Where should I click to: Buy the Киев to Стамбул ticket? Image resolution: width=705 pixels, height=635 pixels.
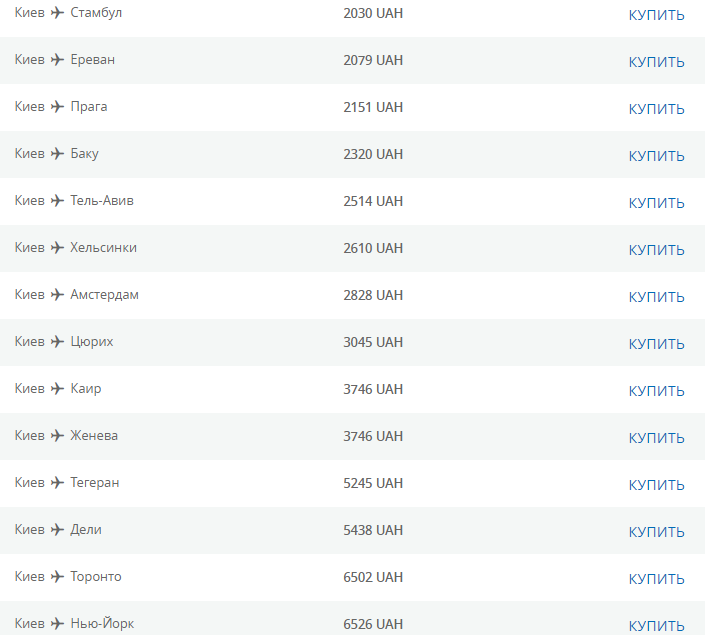(x=656, y=15)
